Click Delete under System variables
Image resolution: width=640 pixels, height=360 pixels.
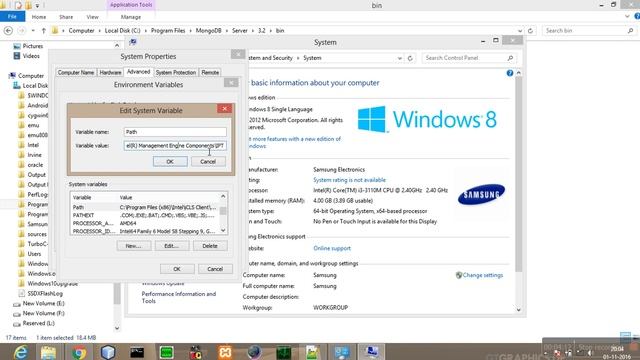click(x=210, y=246)
